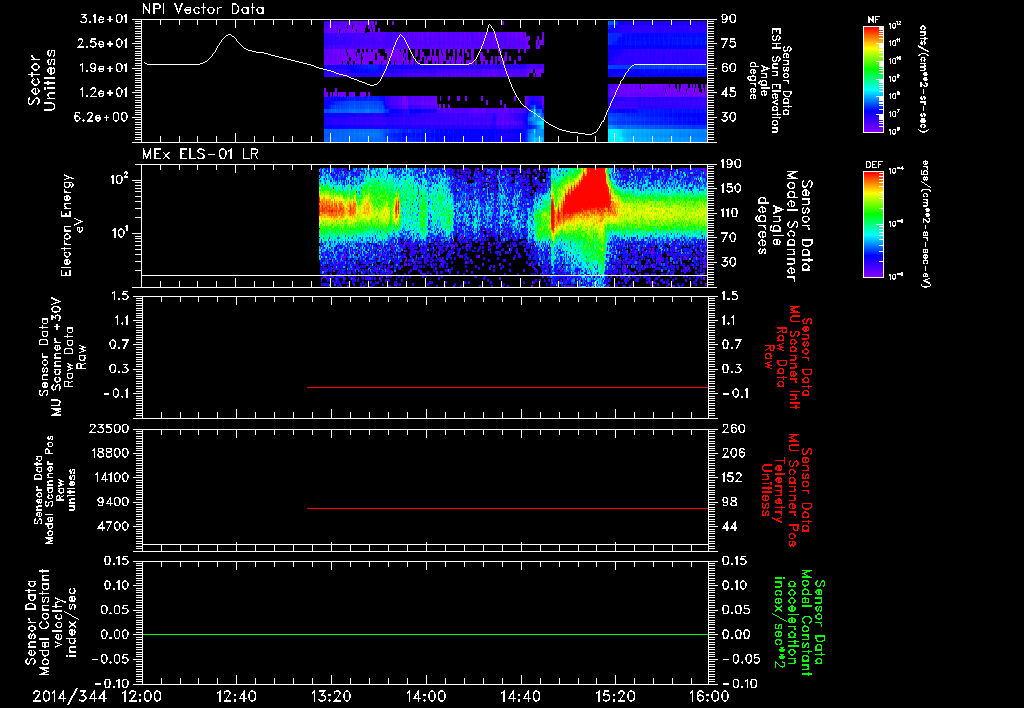This screenshot has height=708, width=1024.
Task: Click the "14:00" time tick label
Action: pos(426,697)
